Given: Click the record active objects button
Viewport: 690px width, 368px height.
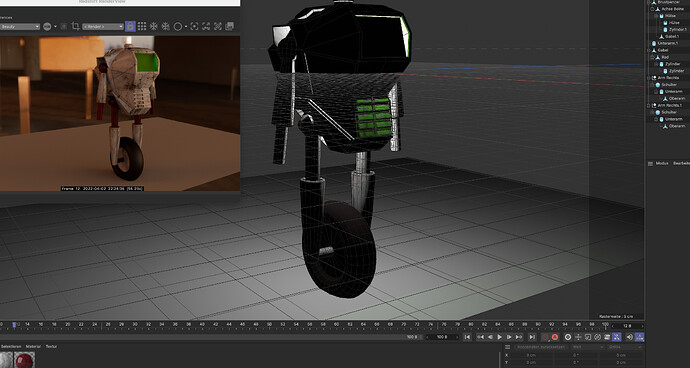Looking at the screenshot, I should 545,337.
